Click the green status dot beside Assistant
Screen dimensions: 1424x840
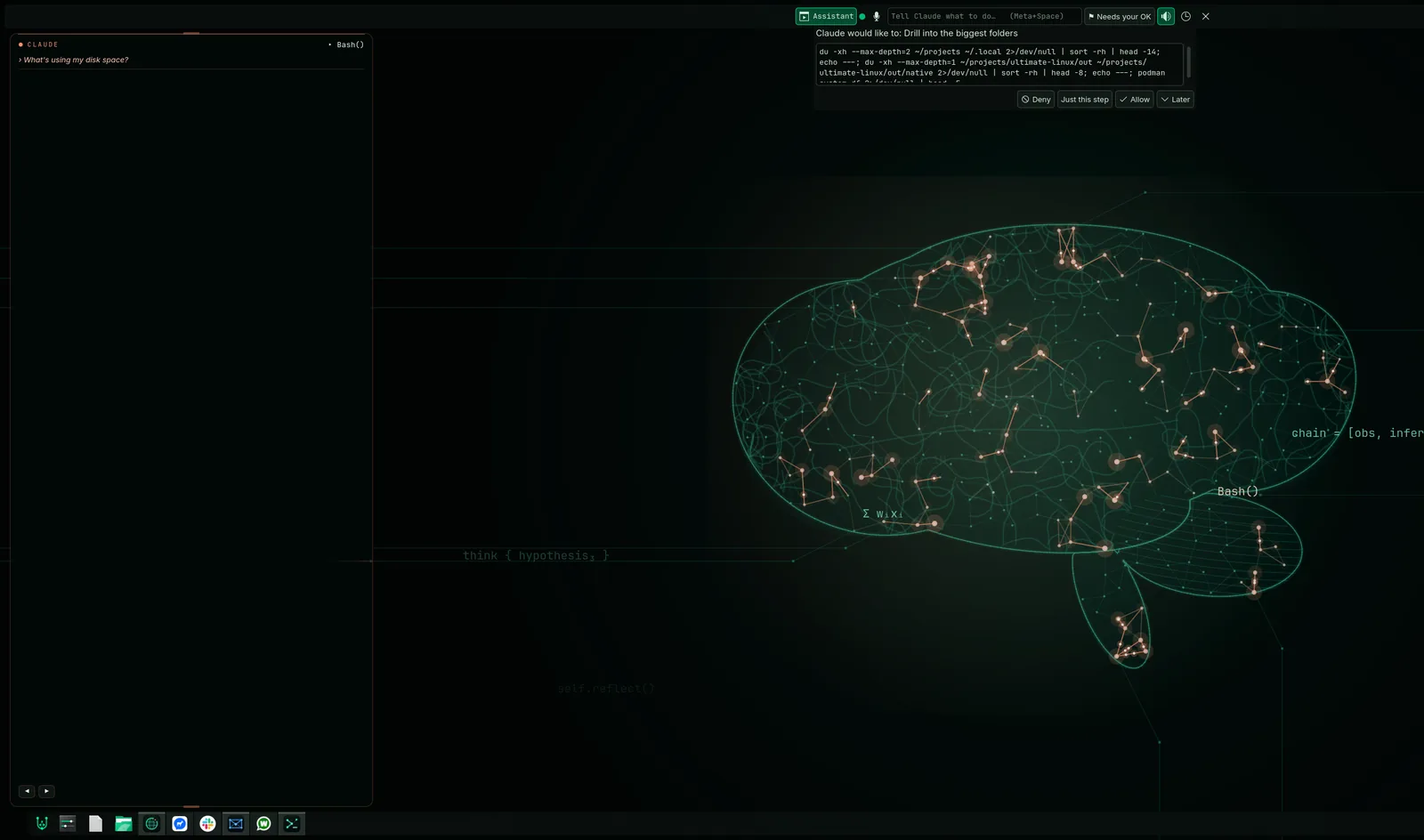(862, 16)
